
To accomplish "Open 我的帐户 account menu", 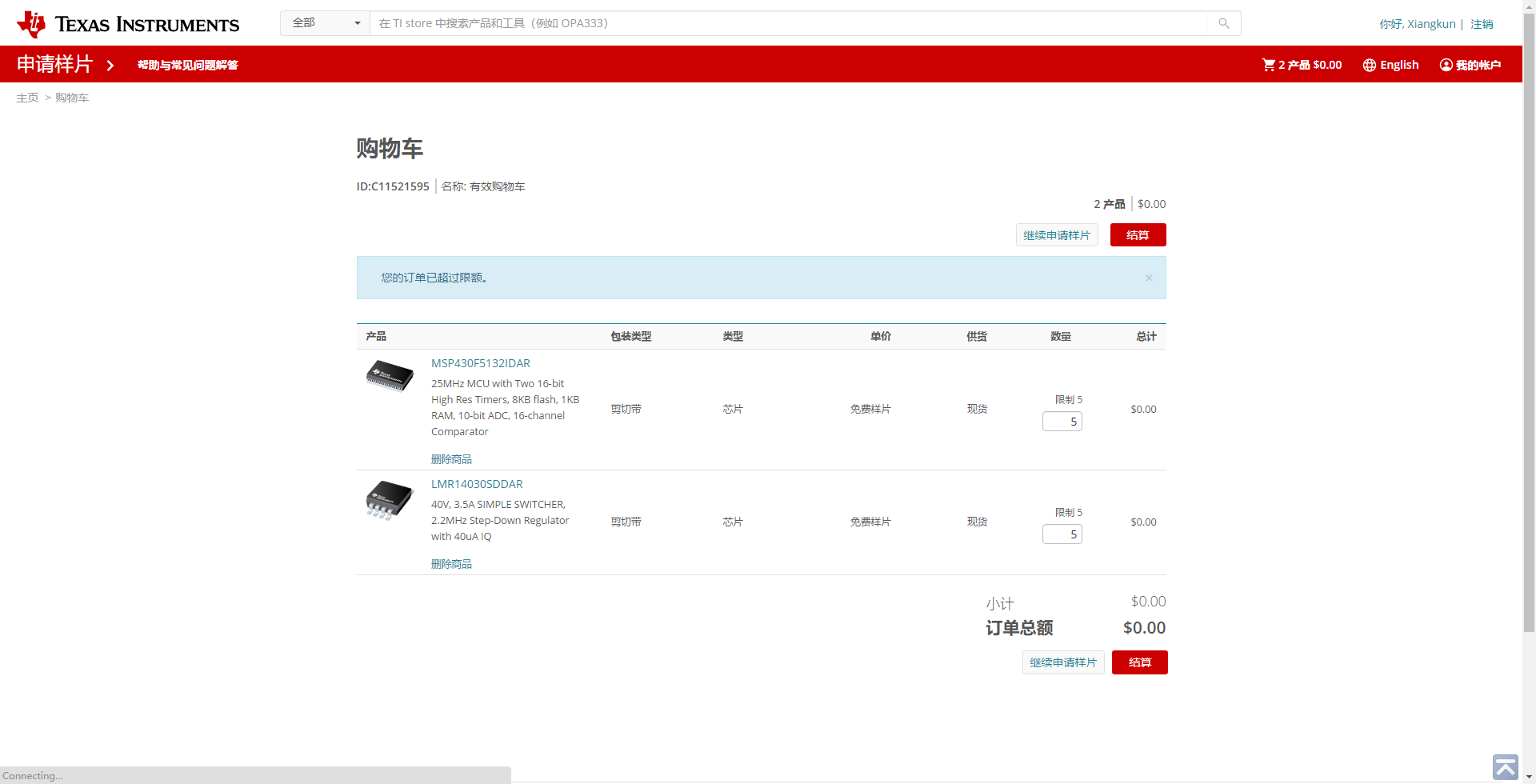I will click(x=1478, y=65).
